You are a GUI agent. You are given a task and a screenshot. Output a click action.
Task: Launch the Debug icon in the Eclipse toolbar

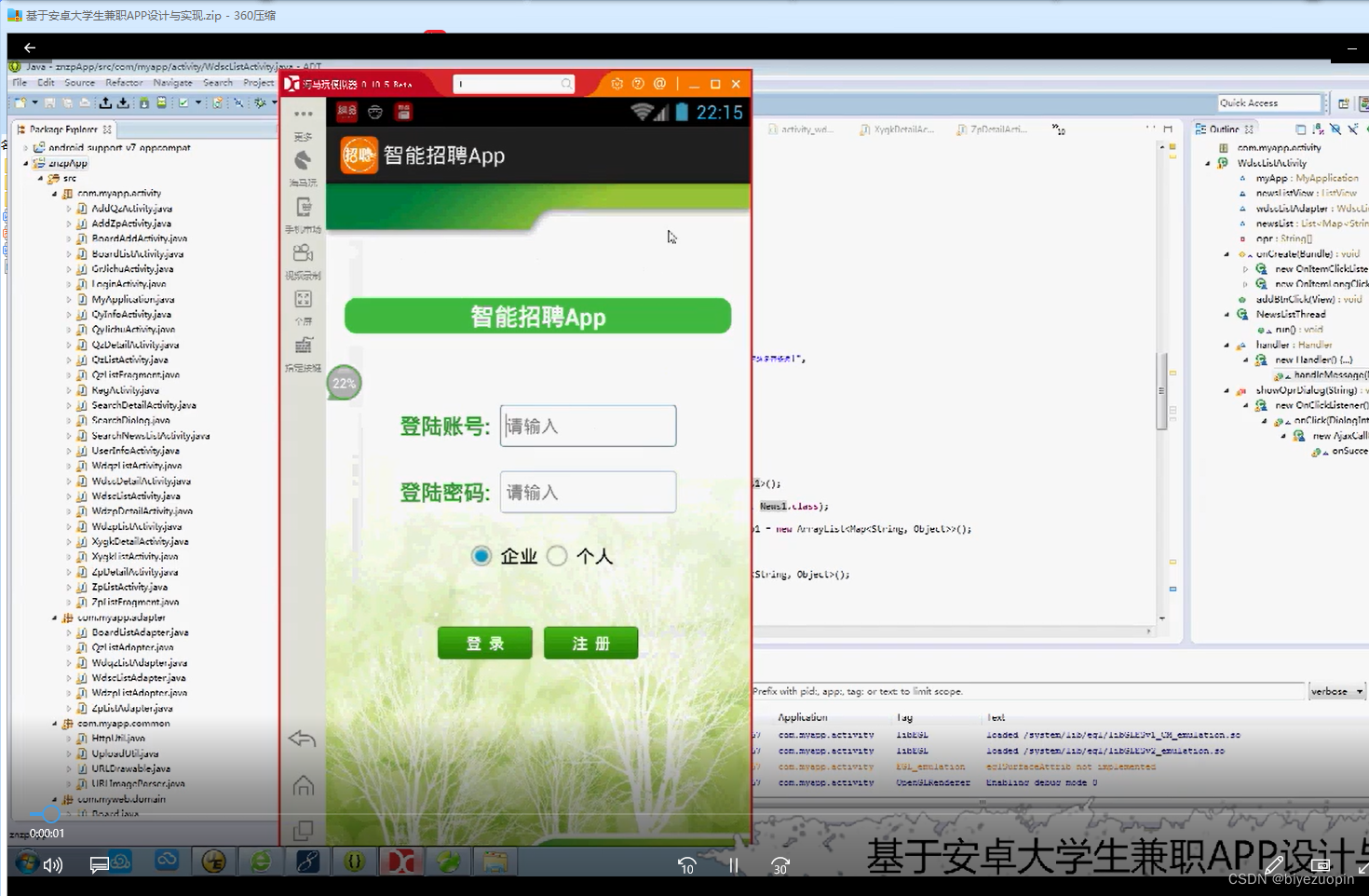pyautogui.click(x=261, y=102)
